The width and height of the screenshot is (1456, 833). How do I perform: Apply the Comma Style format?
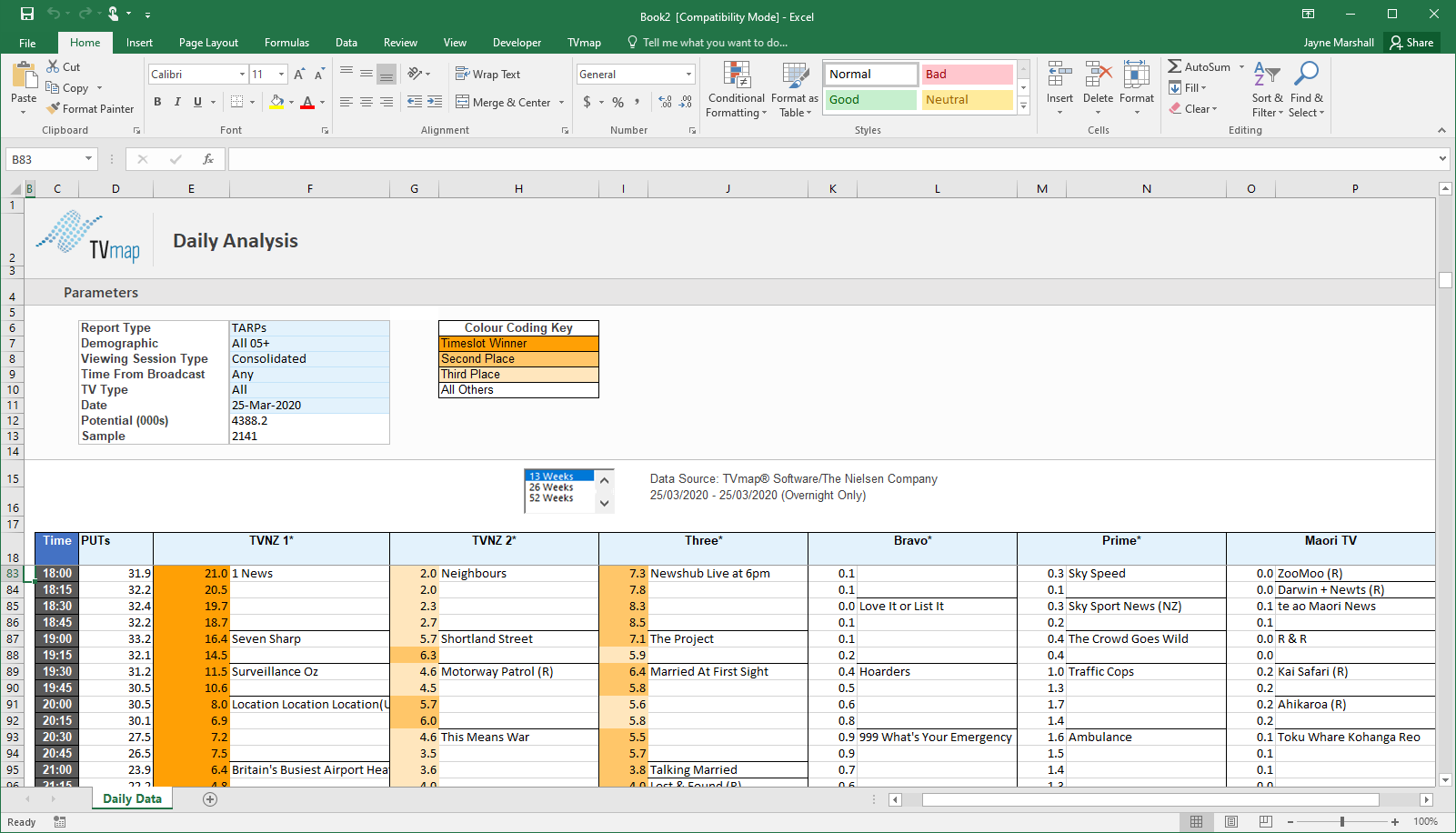click(638, 102)
